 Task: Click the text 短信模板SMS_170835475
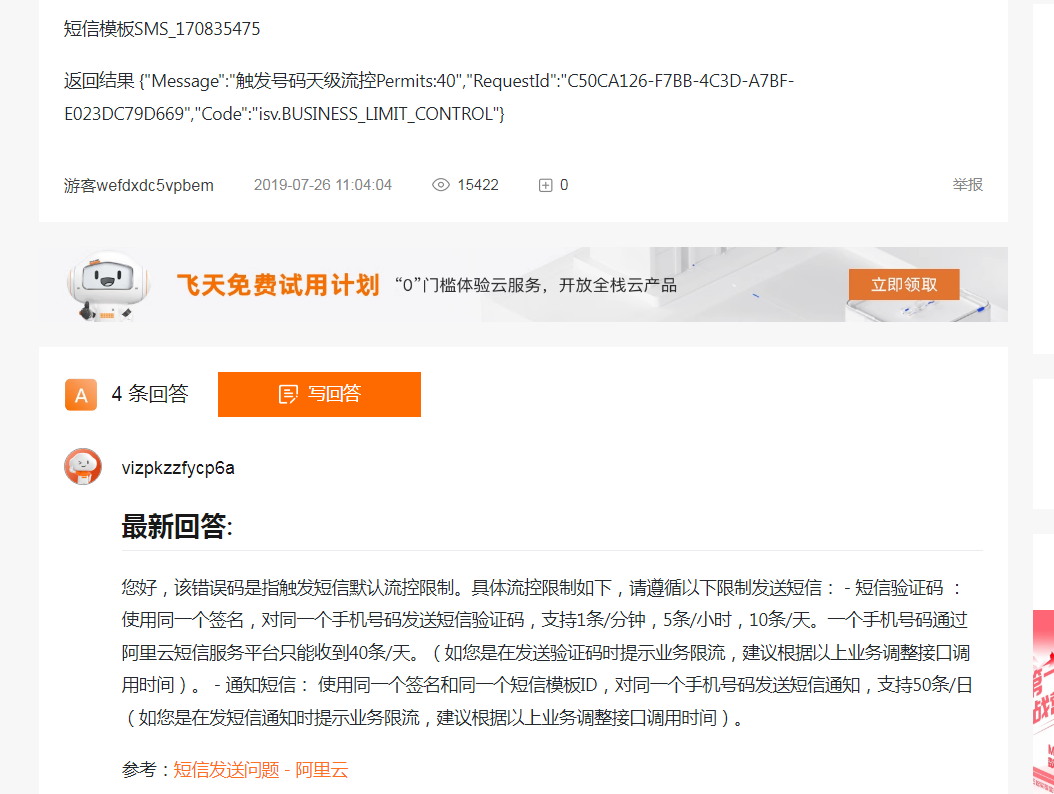click(x=162, y=29)
